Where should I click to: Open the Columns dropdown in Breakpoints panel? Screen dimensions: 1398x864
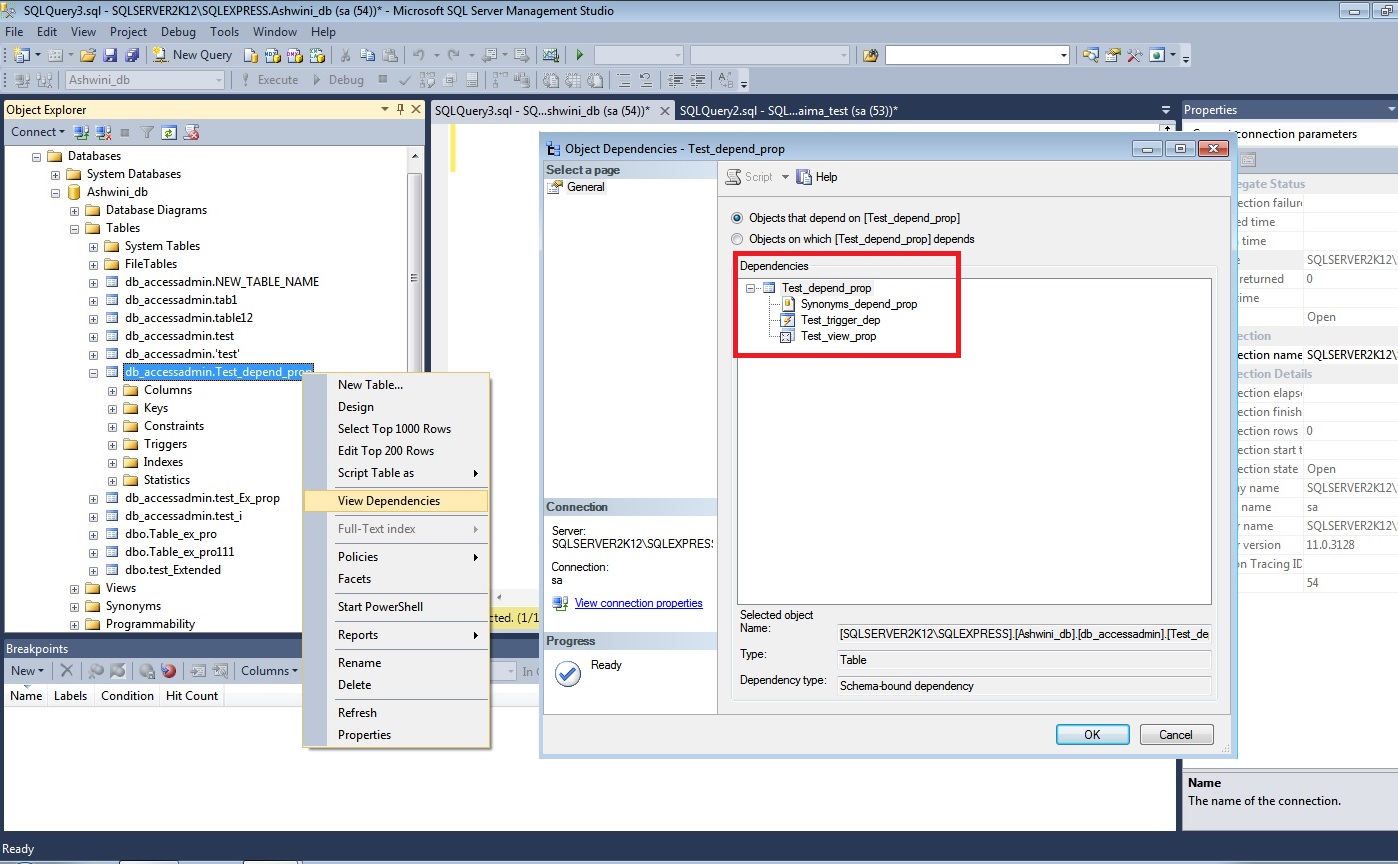point(269,671)
